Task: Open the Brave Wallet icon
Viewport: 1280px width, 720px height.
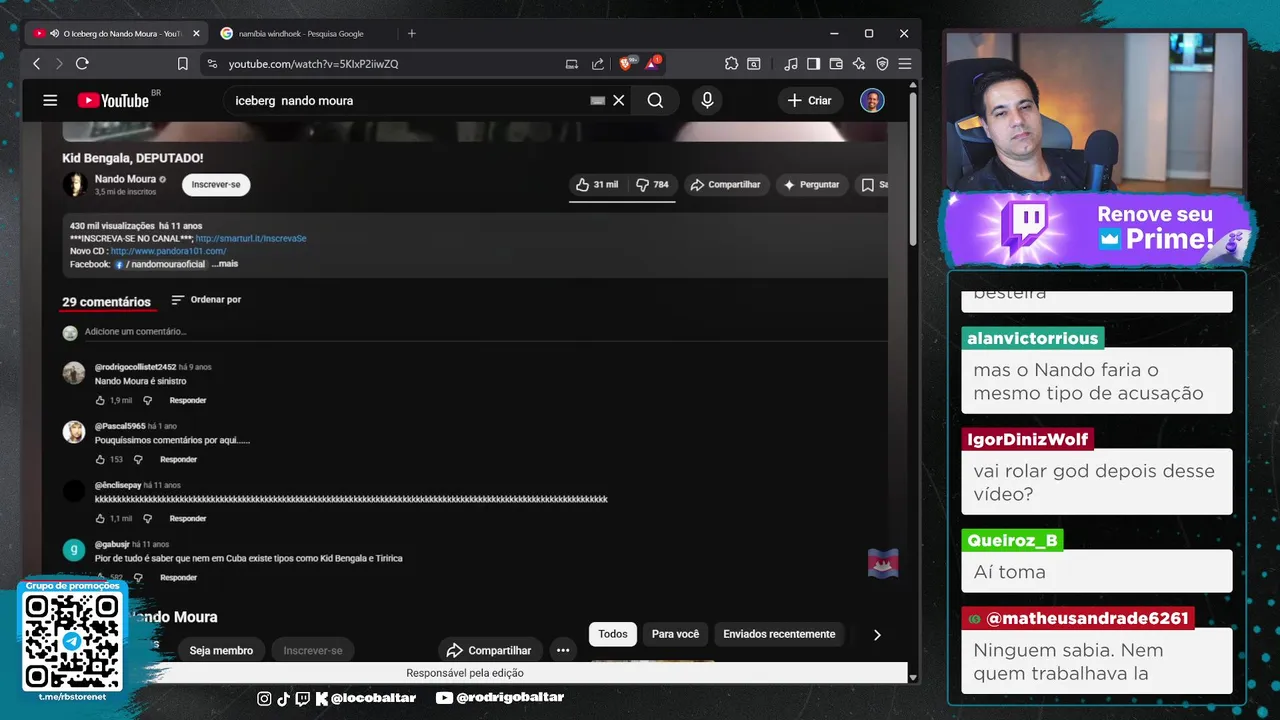Action: point(836,64)
